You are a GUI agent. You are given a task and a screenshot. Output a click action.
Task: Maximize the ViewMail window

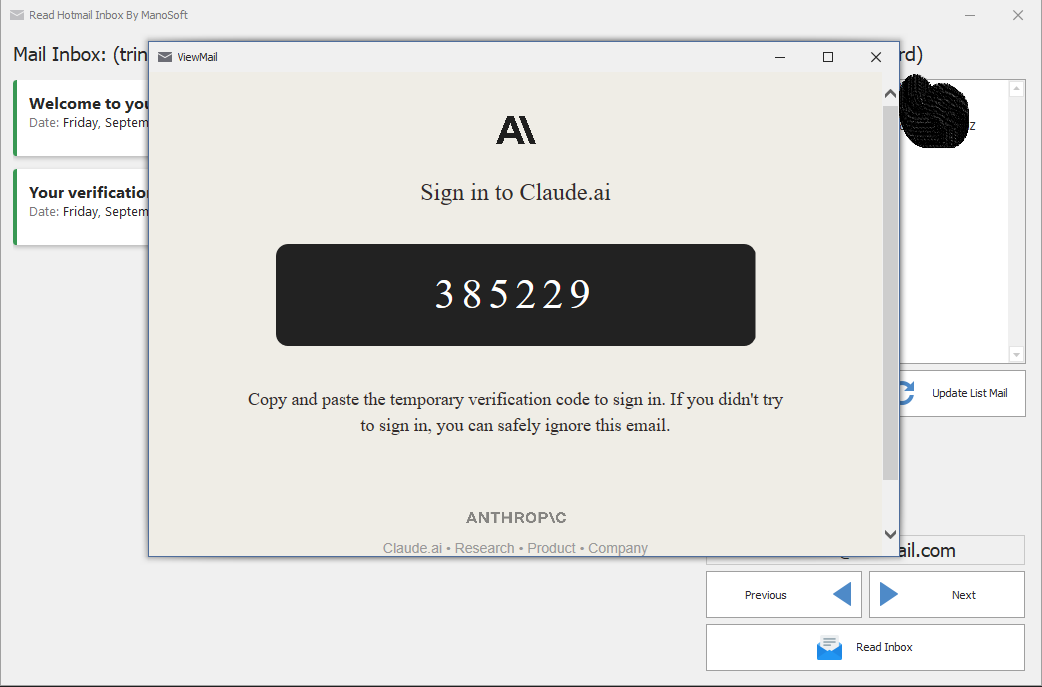click(828, 57)
